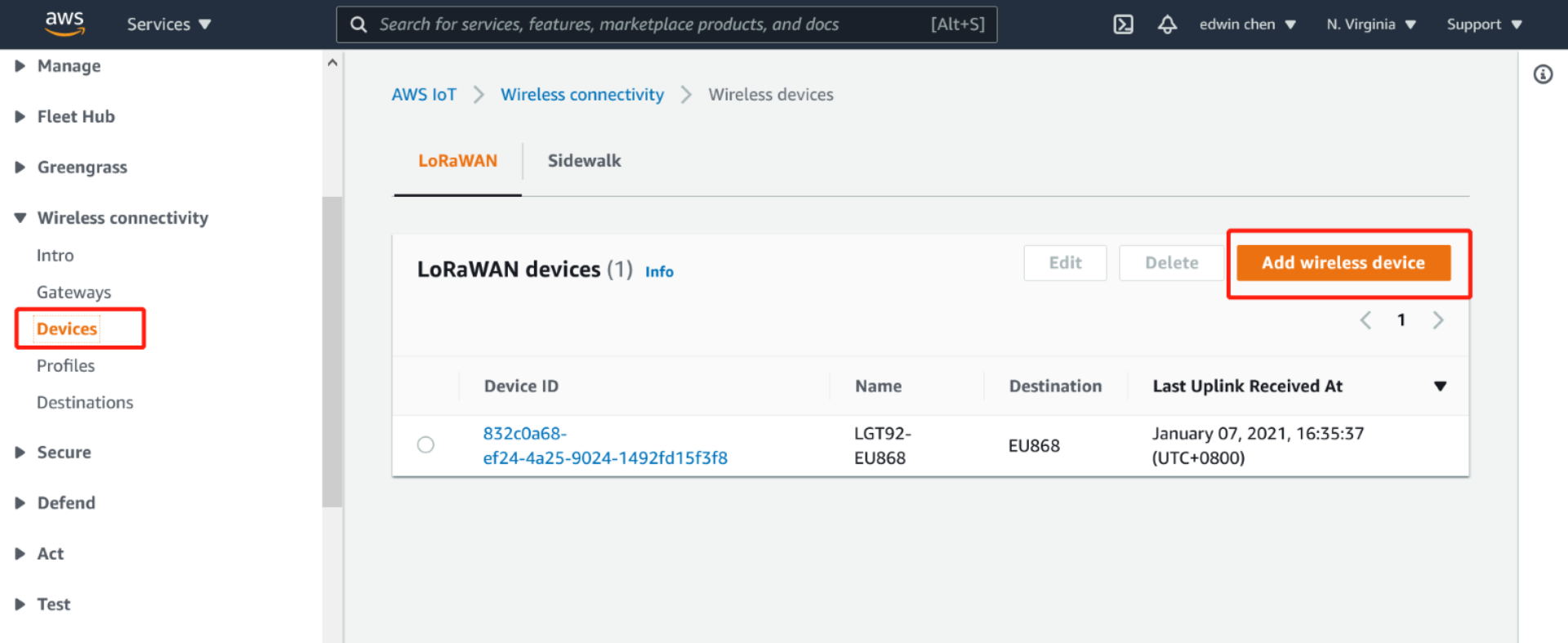This screenshot has width=1568, height=643.
Task: Open Destinations in the sidebar
Action: point(85,403)
